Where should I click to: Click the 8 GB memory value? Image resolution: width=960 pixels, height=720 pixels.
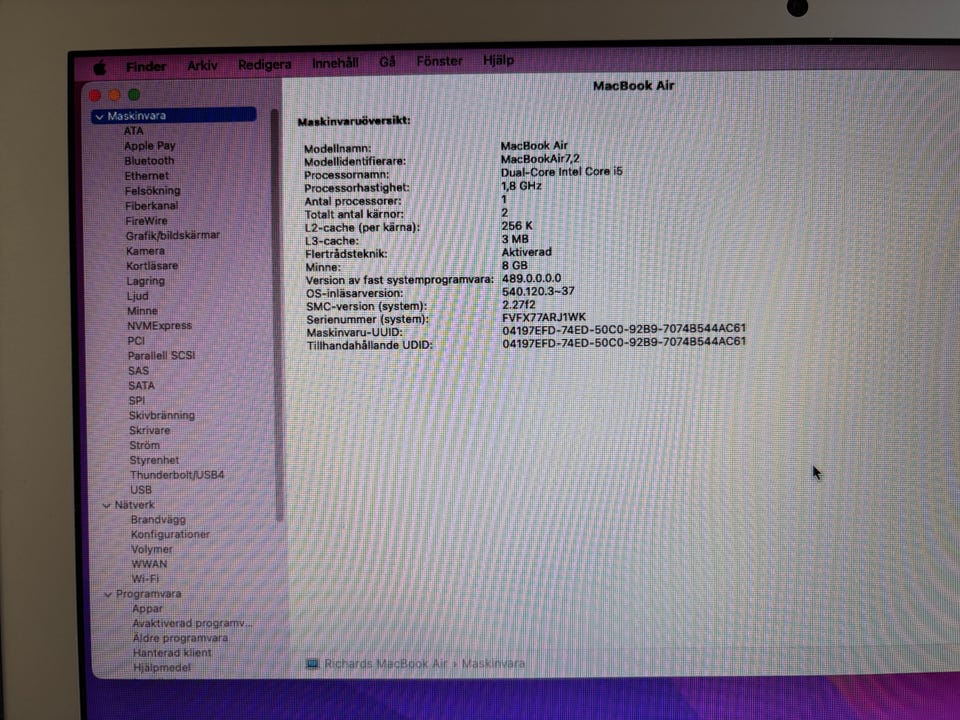(x=514, y=265)
